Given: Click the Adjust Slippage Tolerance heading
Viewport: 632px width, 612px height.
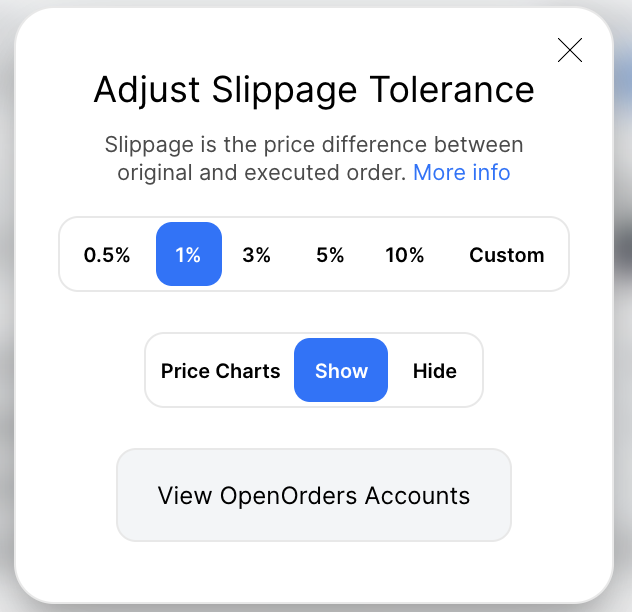Looking at the screenshot, I should coord(314,90).
